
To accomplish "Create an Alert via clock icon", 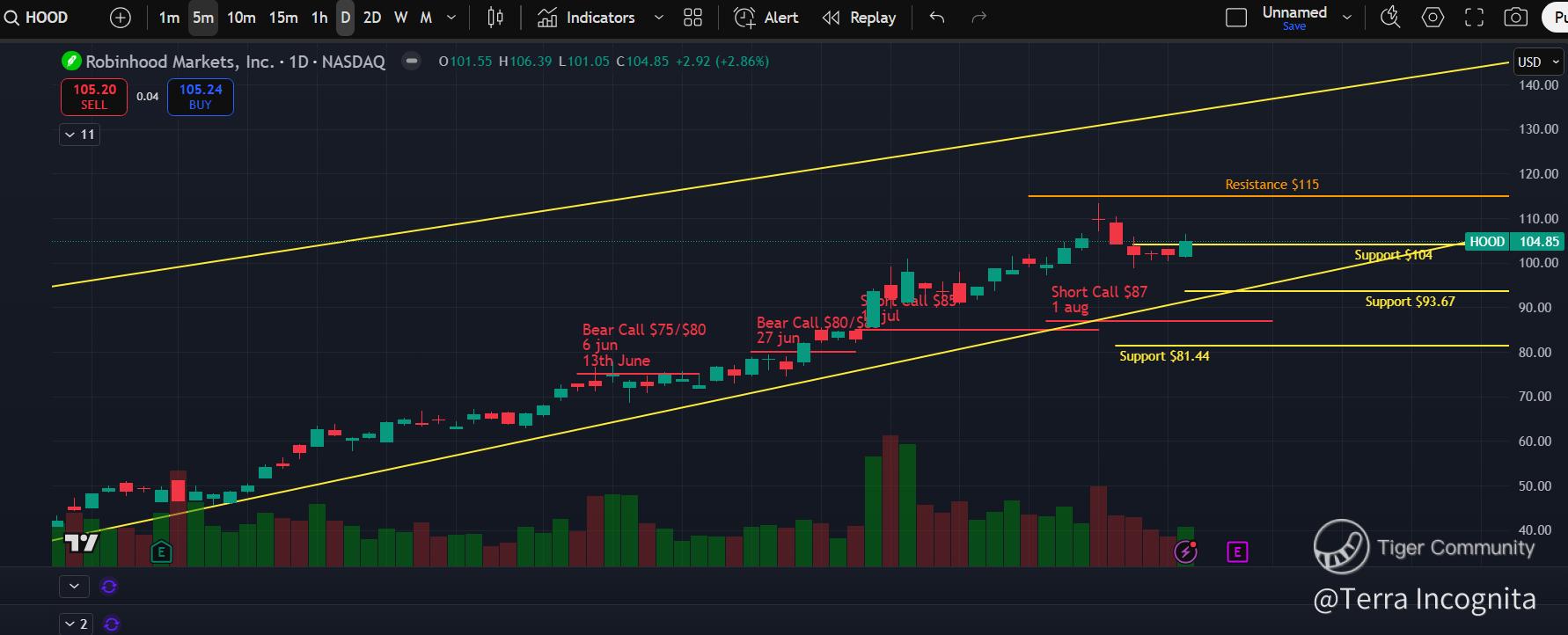I will [x=766, y=18].
